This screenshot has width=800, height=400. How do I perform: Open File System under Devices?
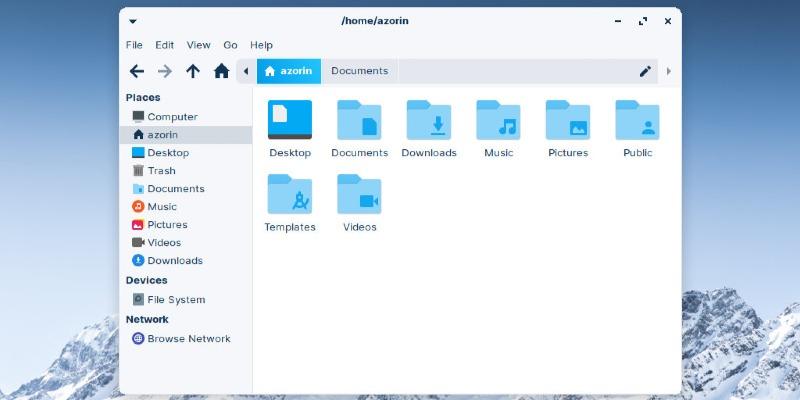point(175,300)
